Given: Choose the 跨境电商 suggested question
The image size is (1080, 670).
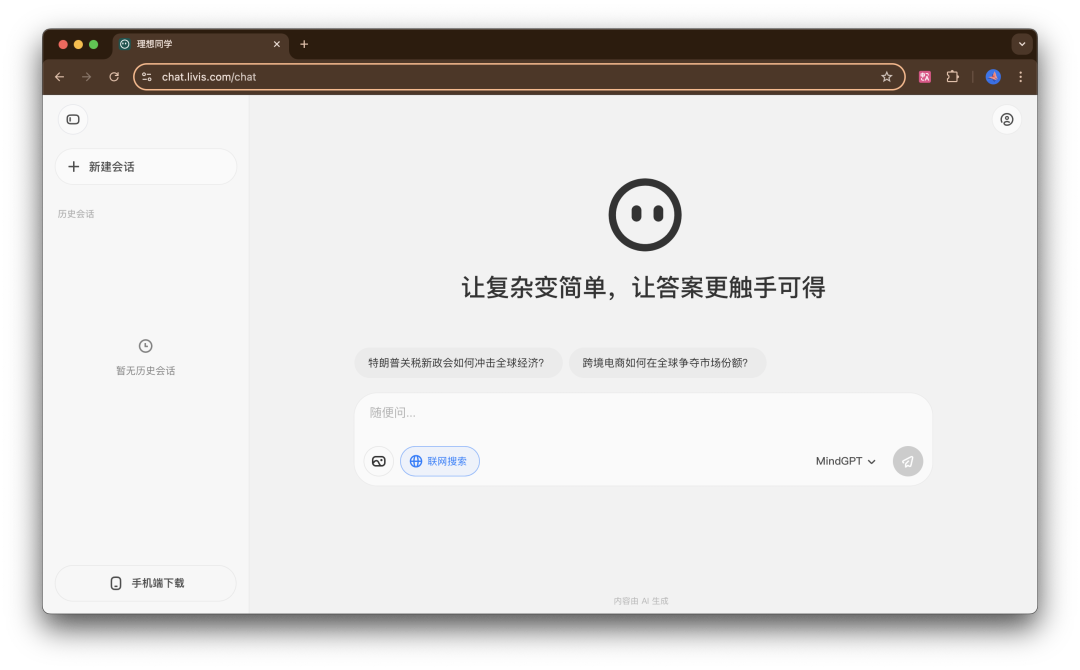Looking at the screenshot, I should (667, 363).
